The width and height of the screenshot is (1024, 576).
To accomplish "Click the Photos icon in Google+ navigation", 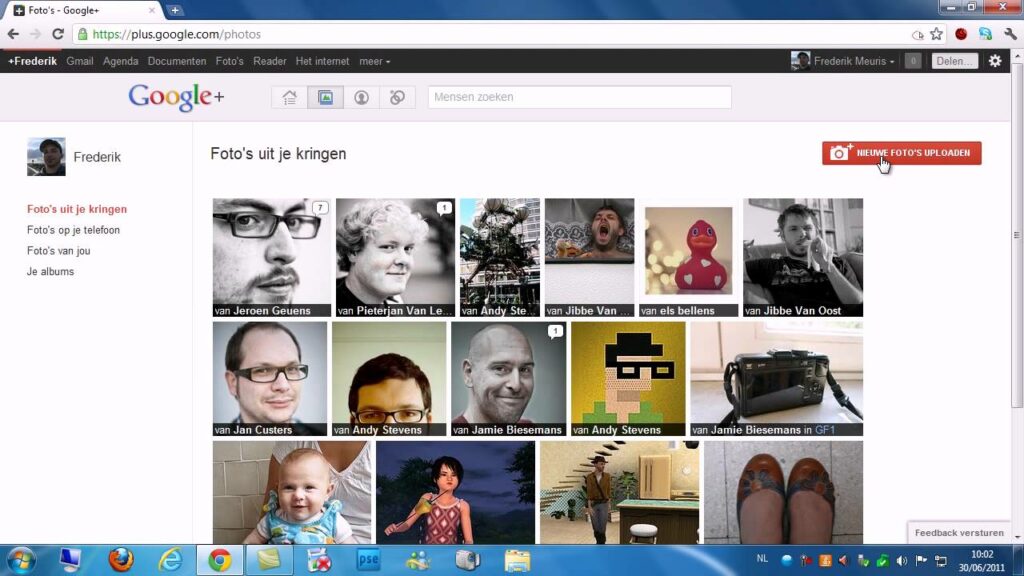I will pyautogui.click(x=325, y=97).
